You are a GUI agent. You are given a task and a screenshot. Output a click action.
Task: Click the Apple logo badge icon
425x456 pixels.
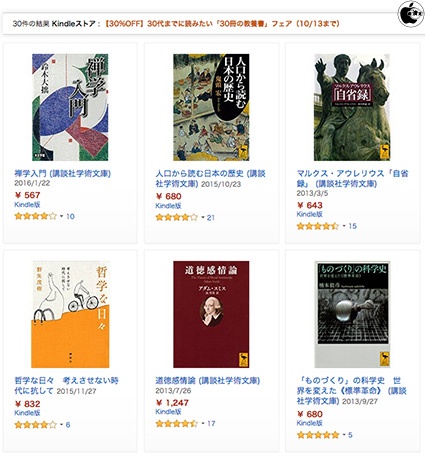point(411,13)
